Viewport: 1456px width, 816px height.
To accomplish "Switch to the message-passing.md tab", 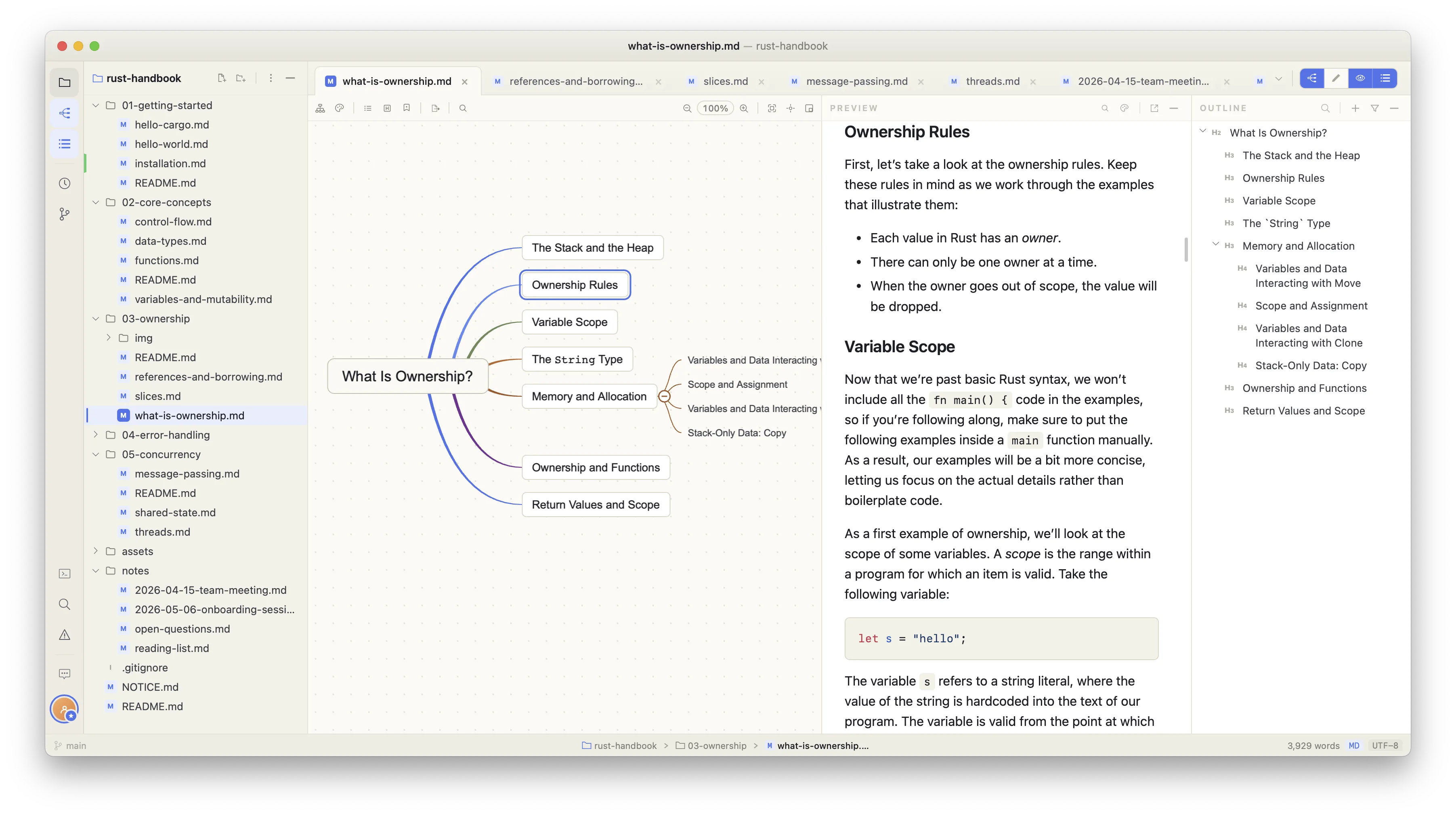I will pos(857,82).
